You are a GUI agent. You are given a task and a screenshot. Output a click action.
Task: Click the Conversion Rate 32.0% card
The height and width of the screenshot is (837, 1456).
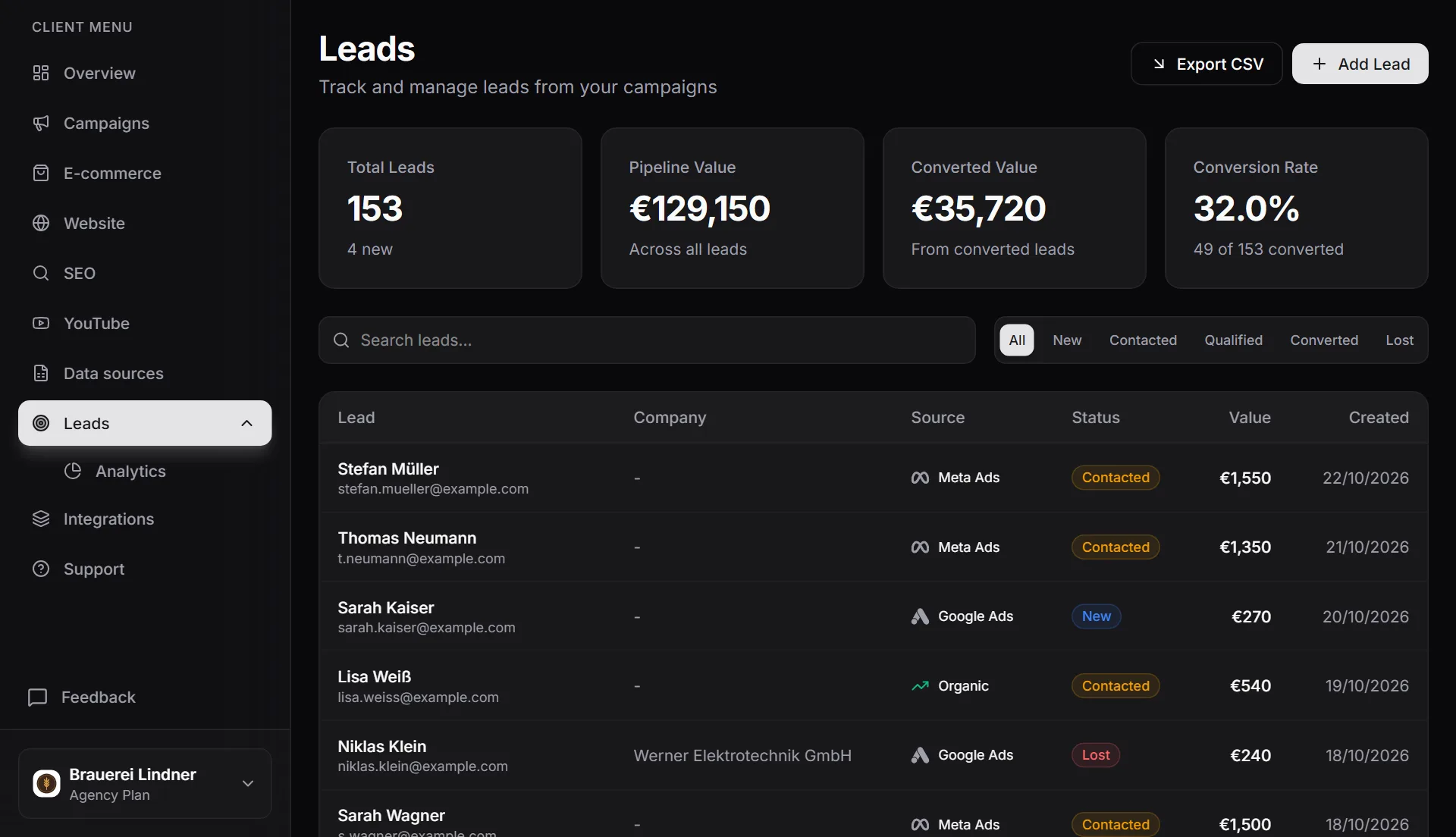1297,208
